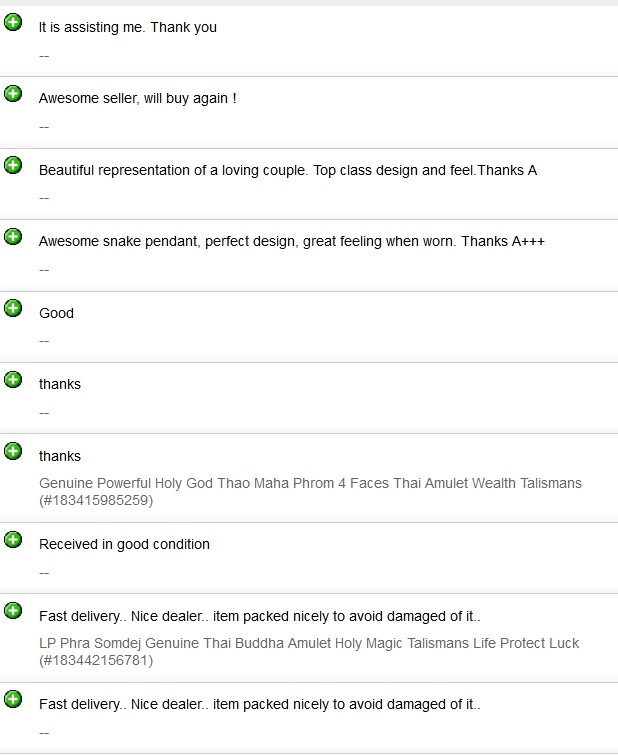Click item number #183415985259

96,500
